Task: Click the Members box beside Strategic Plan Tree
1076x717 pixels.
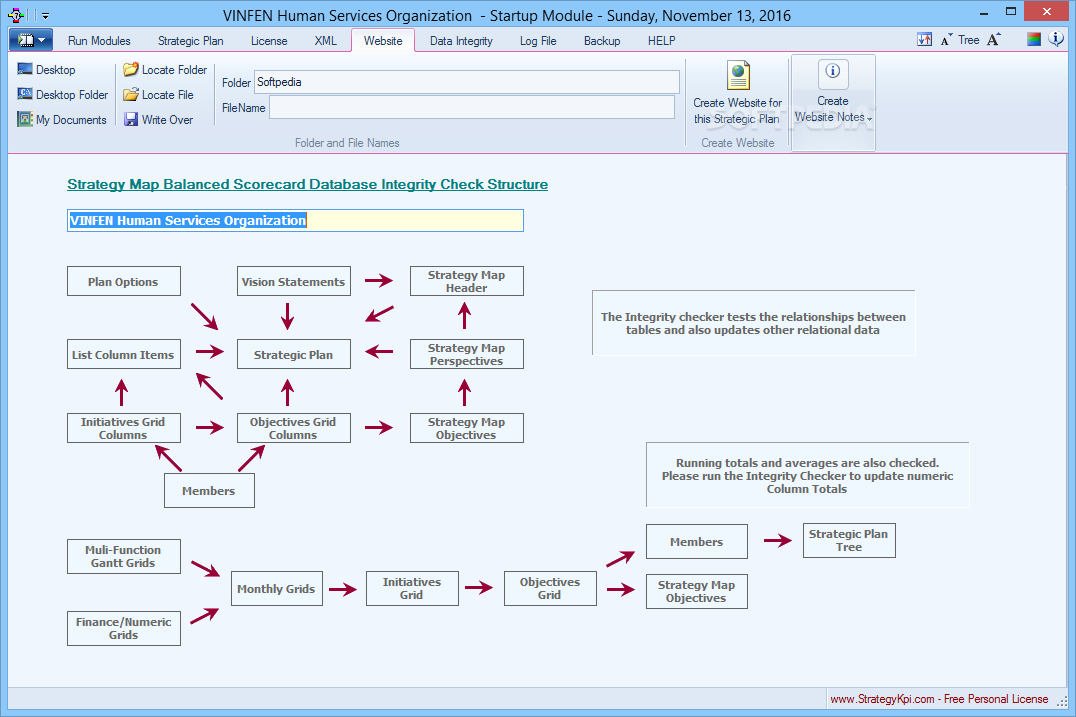Action: [697, 541]
